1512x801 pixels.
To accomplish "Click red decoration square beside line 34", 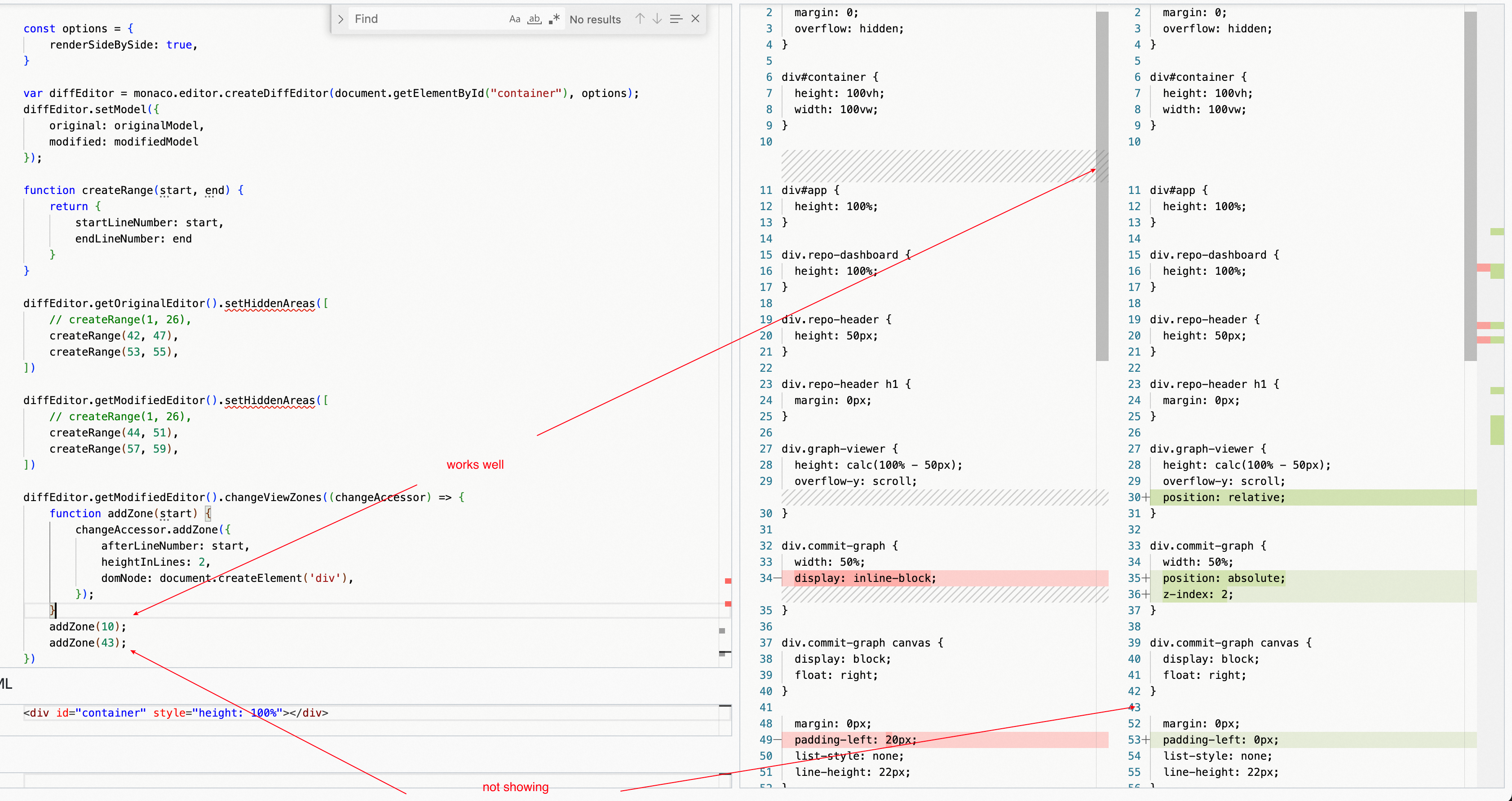I will [729, 581].
